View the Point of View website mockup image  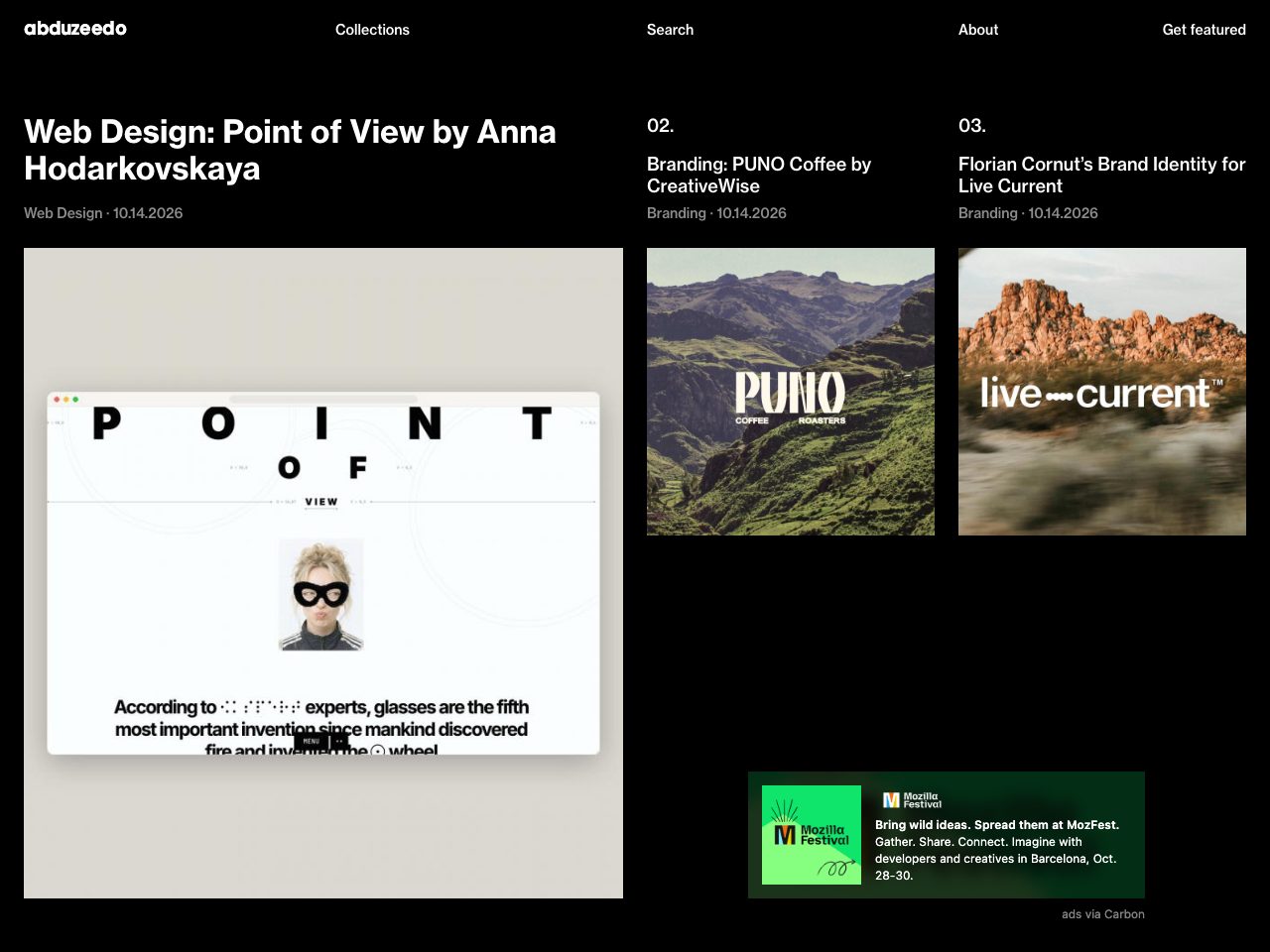tap(323, 573)
